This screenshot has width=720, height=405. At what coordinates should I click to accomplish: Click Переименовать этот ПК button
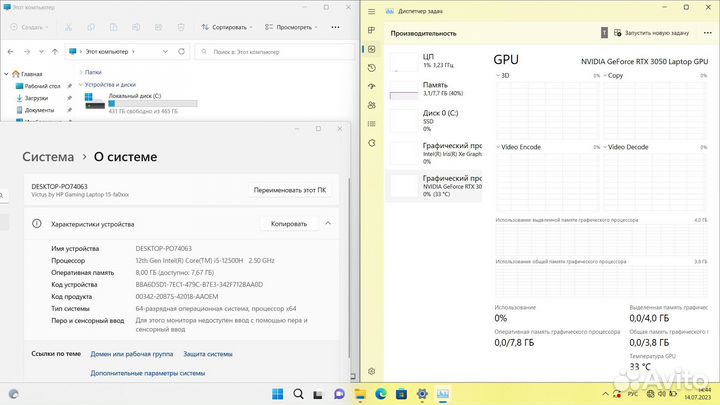click(290, 190)
